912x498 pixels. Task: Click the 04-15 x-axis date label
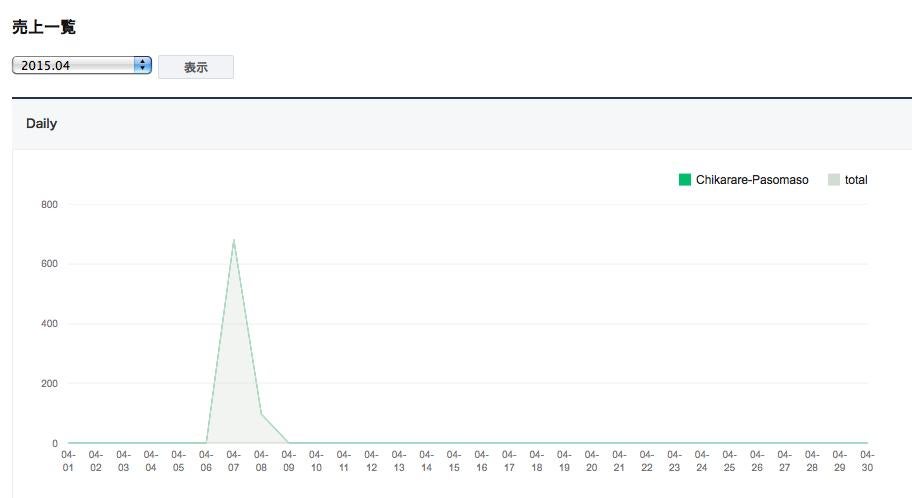tap(454, 461)
